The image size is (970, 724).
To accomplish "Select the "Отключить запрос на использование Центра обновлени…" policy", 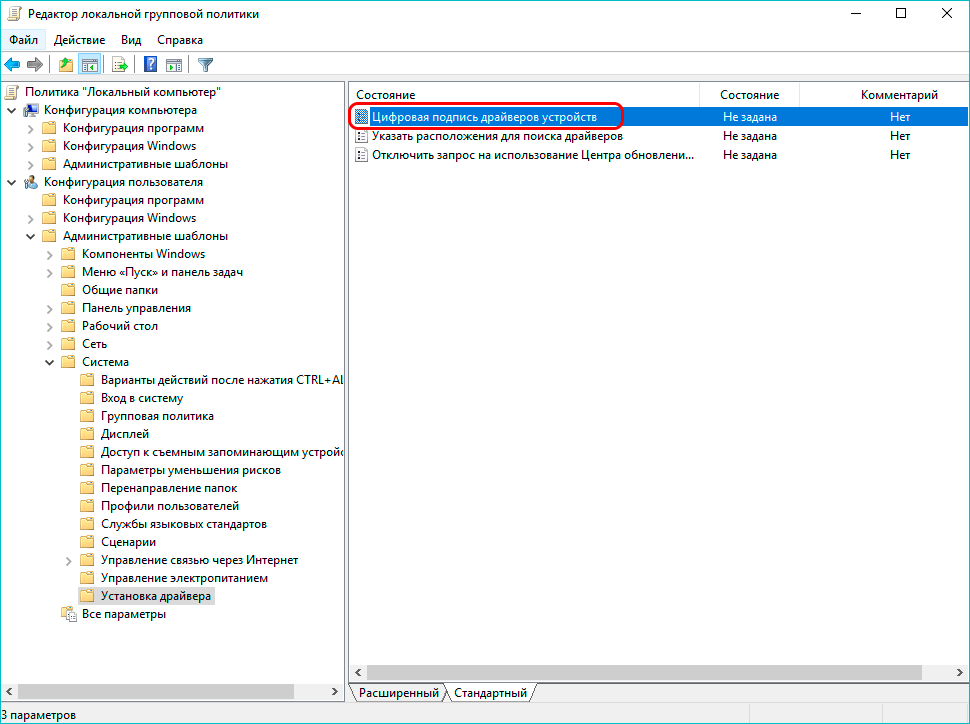I will click(x=533, y=155).
